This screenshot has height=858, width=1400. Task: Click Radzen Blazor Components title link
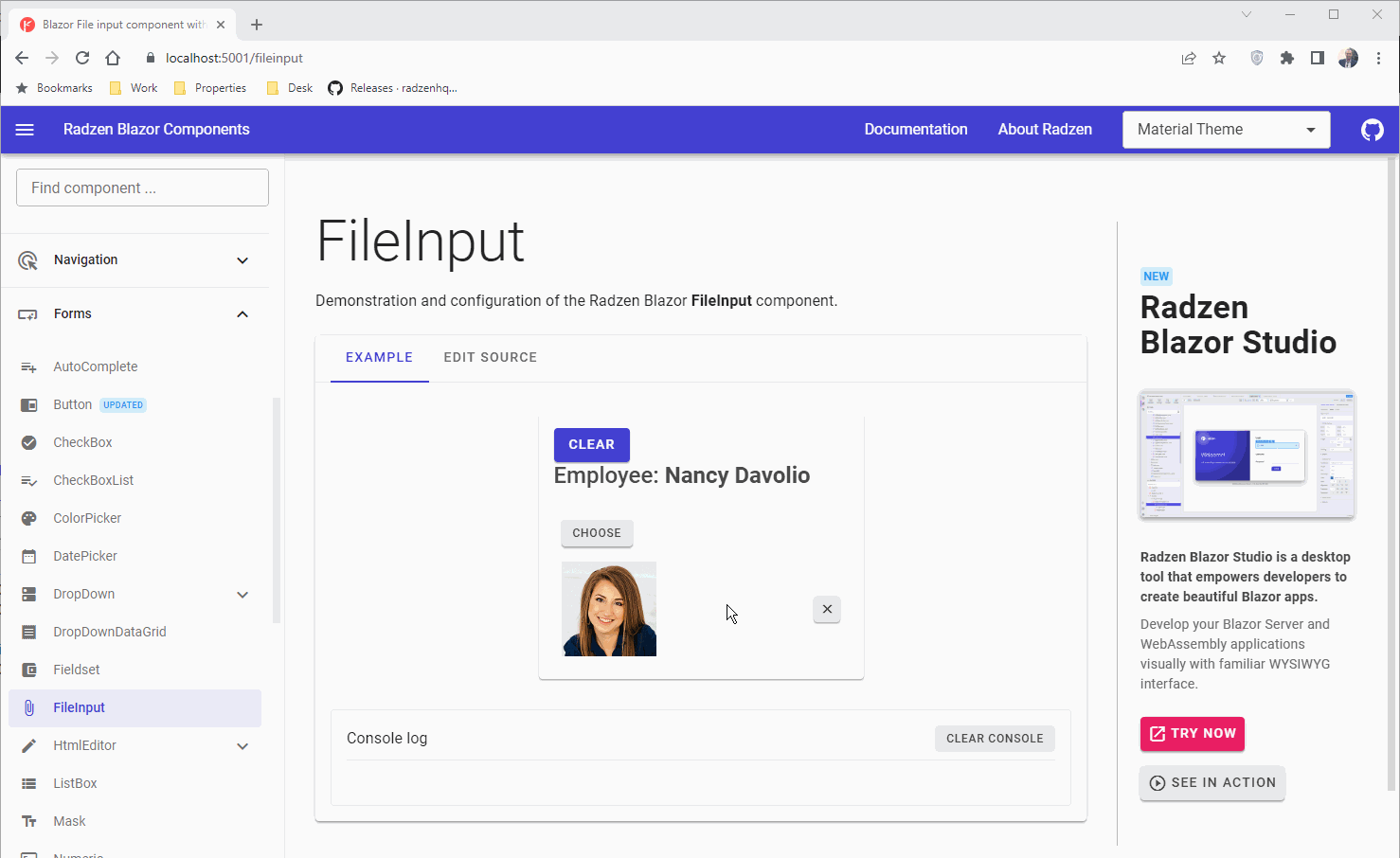pos(156,130)
